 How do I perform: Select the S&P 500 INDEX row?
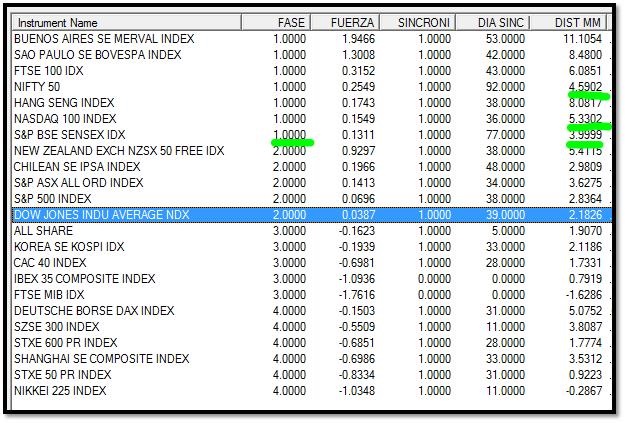[312, 199]
